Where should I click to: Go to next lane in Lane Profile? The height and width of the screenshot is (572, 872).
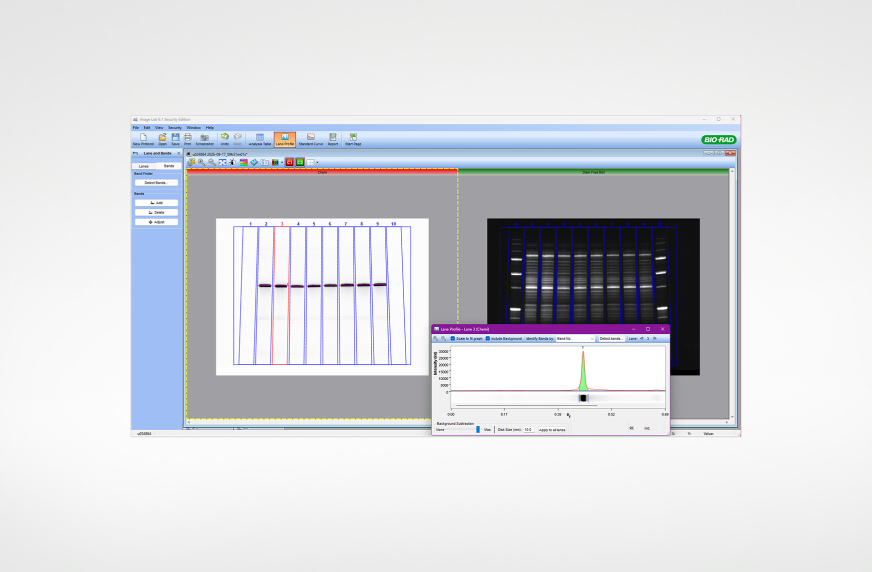click(655, 339)
